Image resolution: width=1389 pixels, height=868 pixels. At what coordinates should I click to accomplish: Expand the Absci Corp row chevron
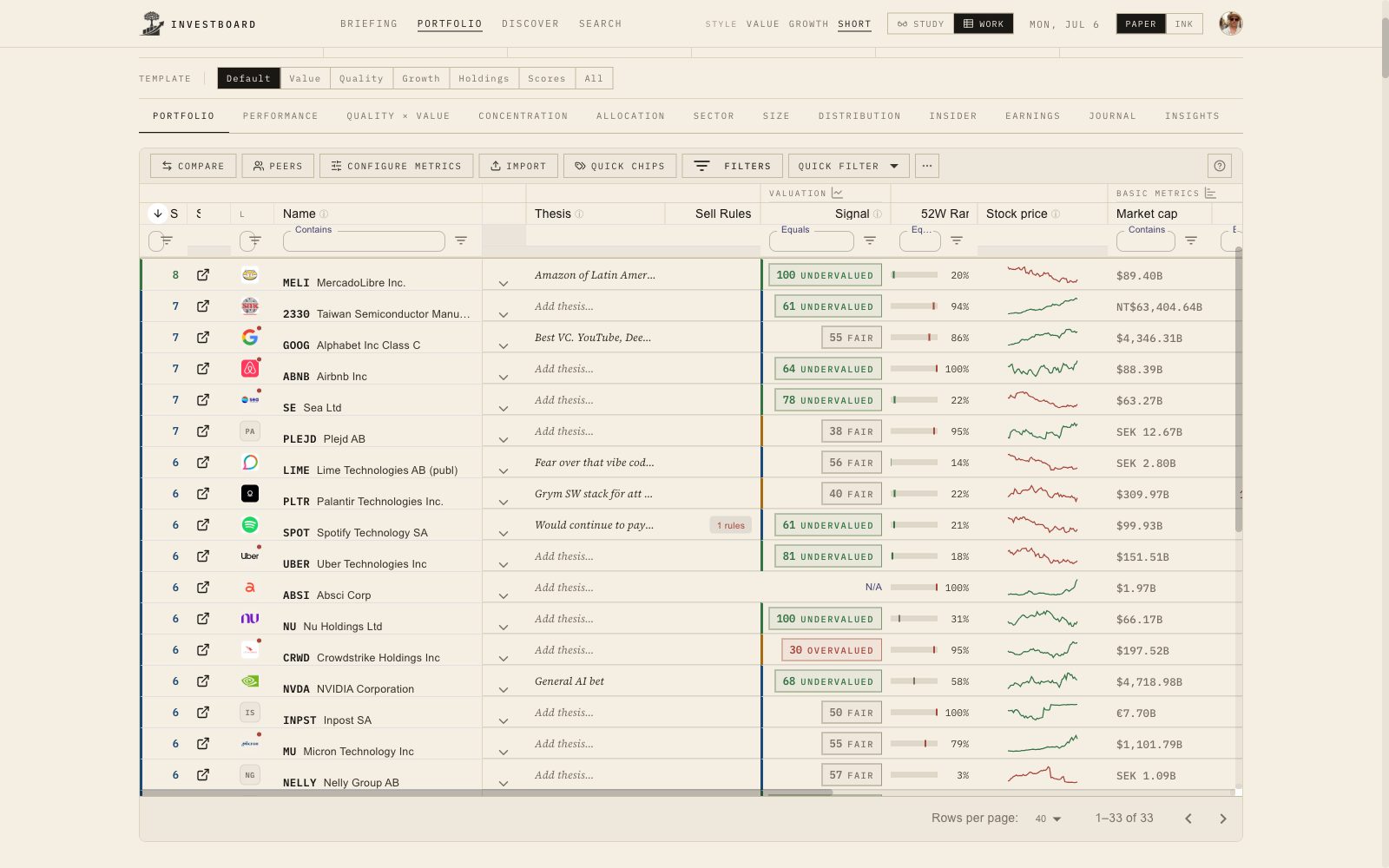point(504,595)
